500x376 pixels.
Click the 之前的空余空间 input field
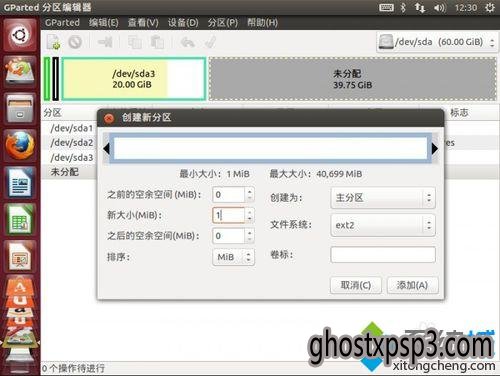coord(228,195)
